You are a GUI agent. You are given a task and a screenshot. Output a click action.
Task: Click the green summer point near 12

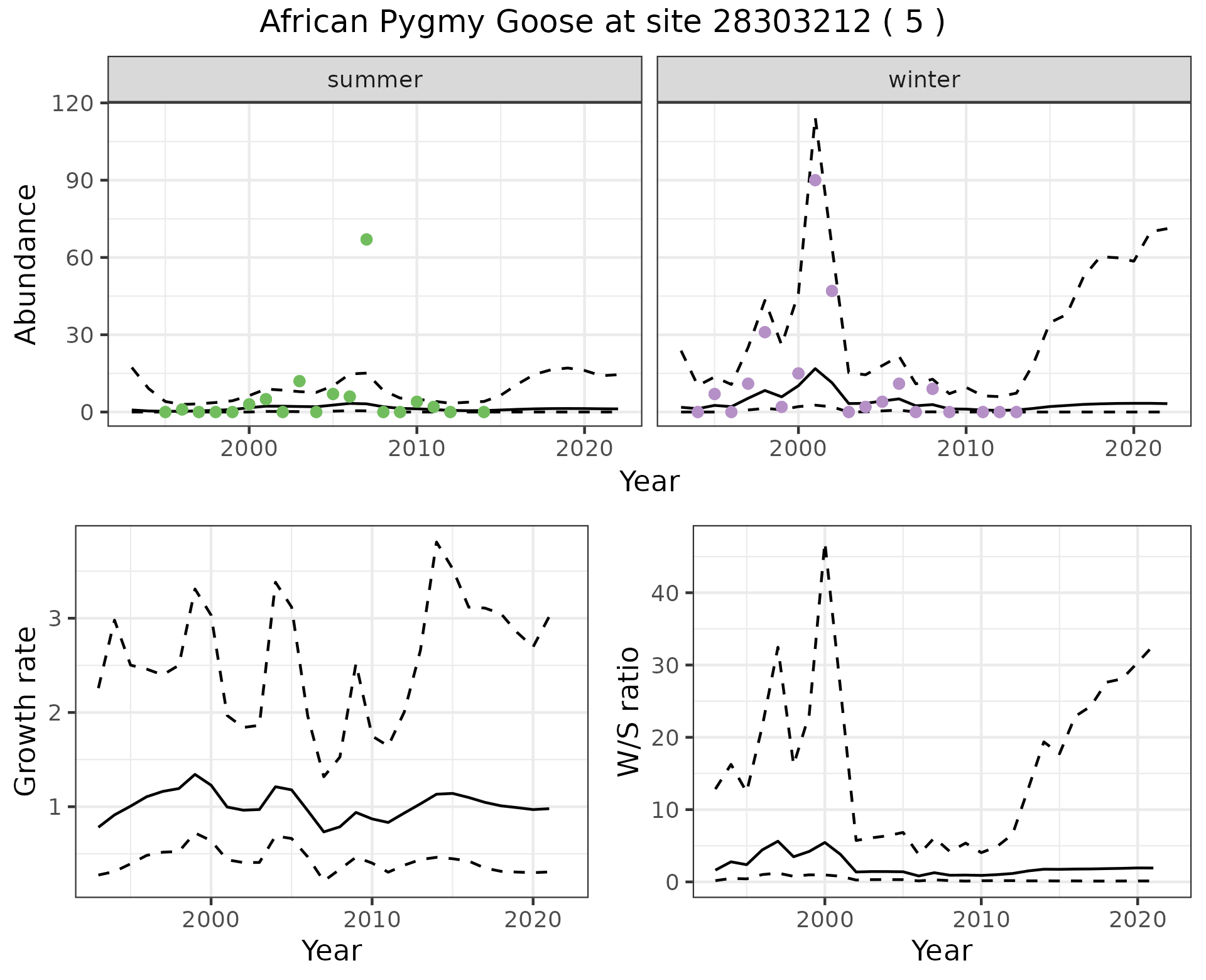tap(299, 381)
